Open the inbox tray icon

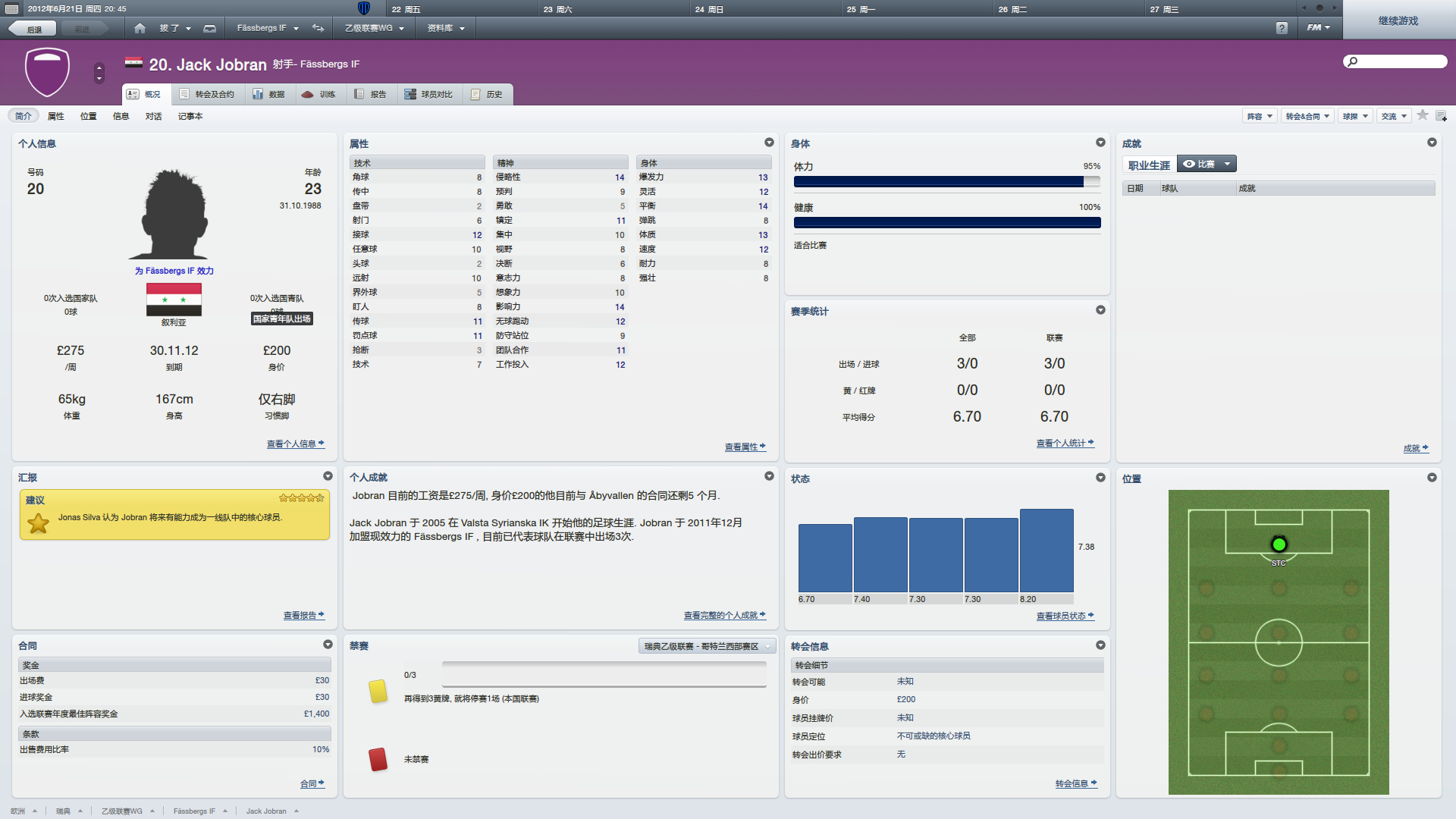210,28
